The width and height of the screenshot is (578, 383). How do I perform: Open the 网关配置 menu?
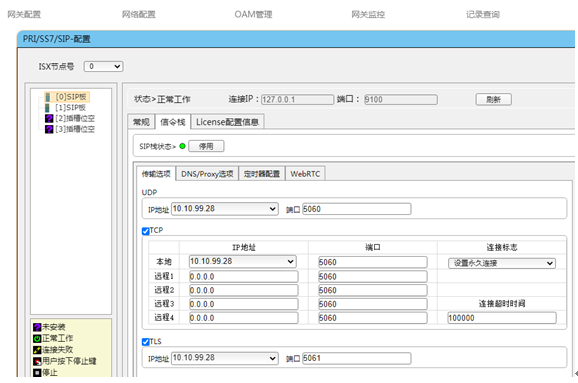click(24, 14)
